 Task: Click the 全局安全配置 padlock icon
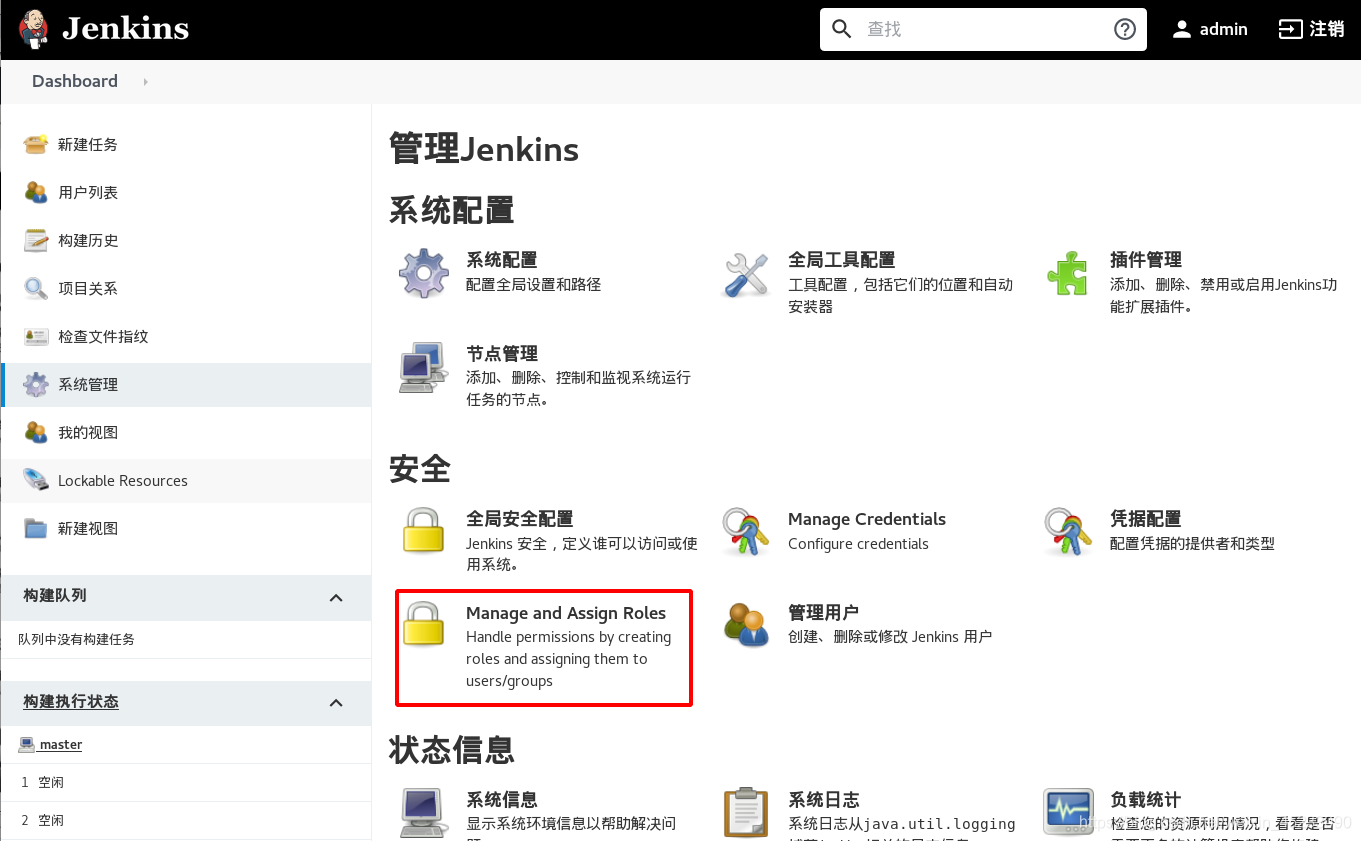424,531
